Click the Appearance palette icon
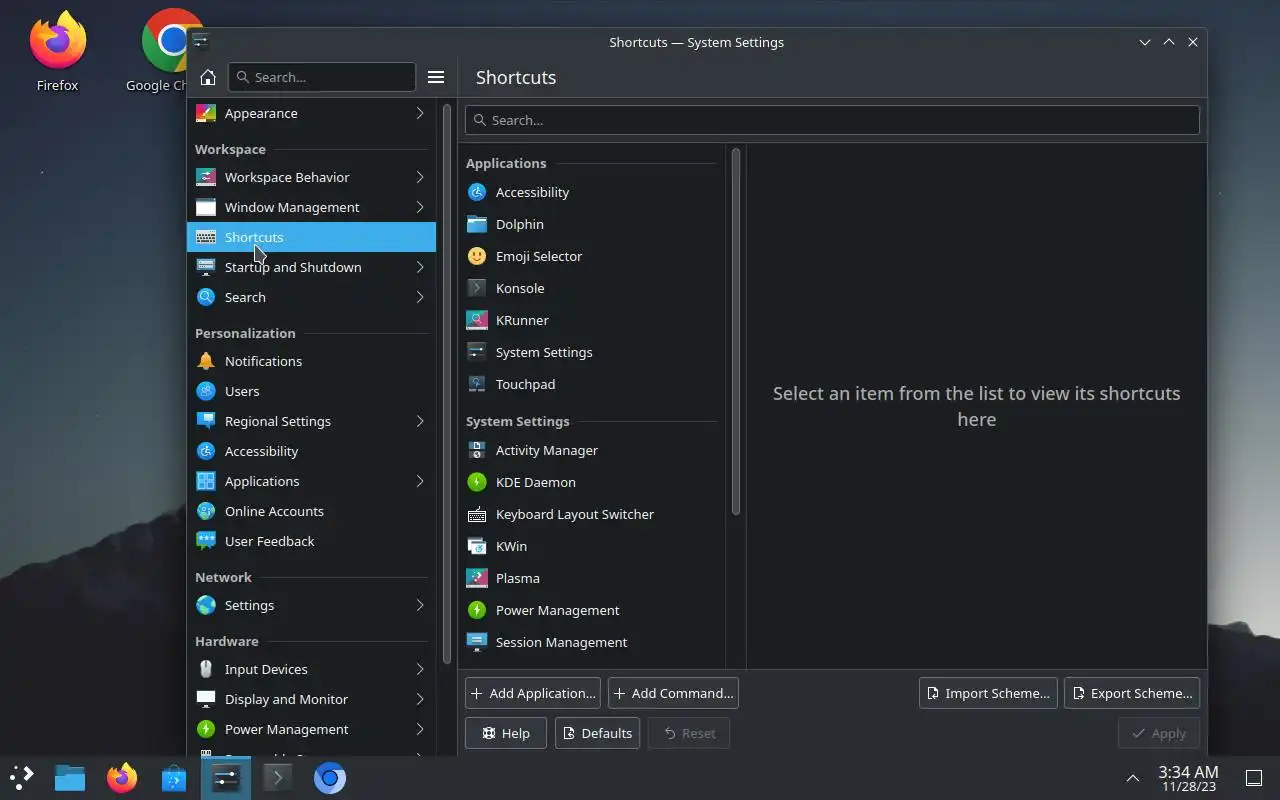The width and height of the screenshot is (1280, 800). pyautogui.click(x=206, y=113)
